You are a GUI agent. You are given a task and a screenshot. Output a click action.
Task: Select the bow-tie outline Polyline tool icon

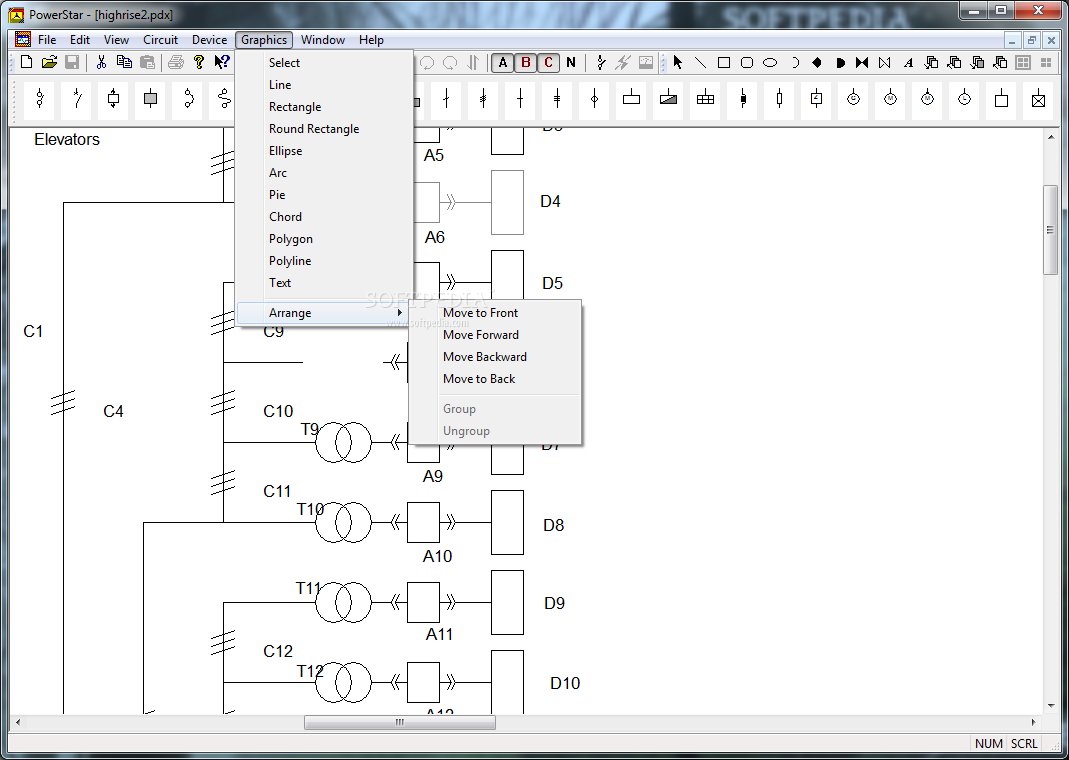tap(885, 63)
